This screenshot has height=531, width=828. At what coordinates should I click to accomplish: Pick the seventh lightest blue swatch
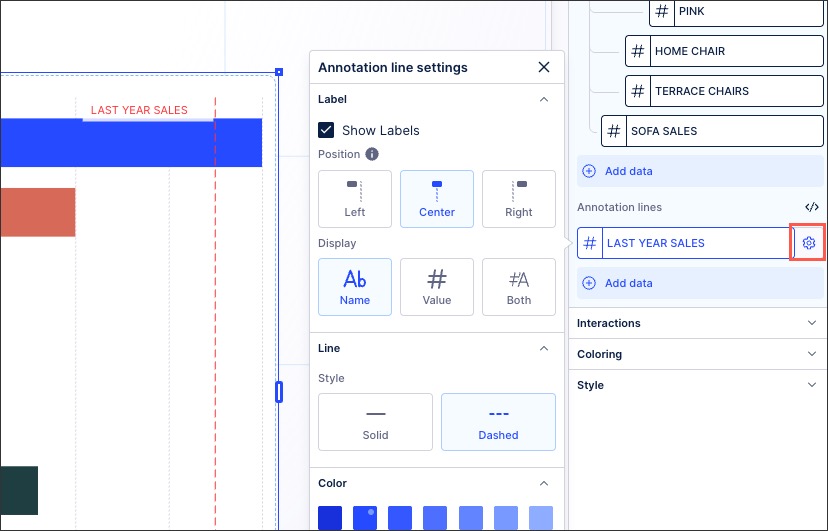pyautogui.click(x=541, y=518)
